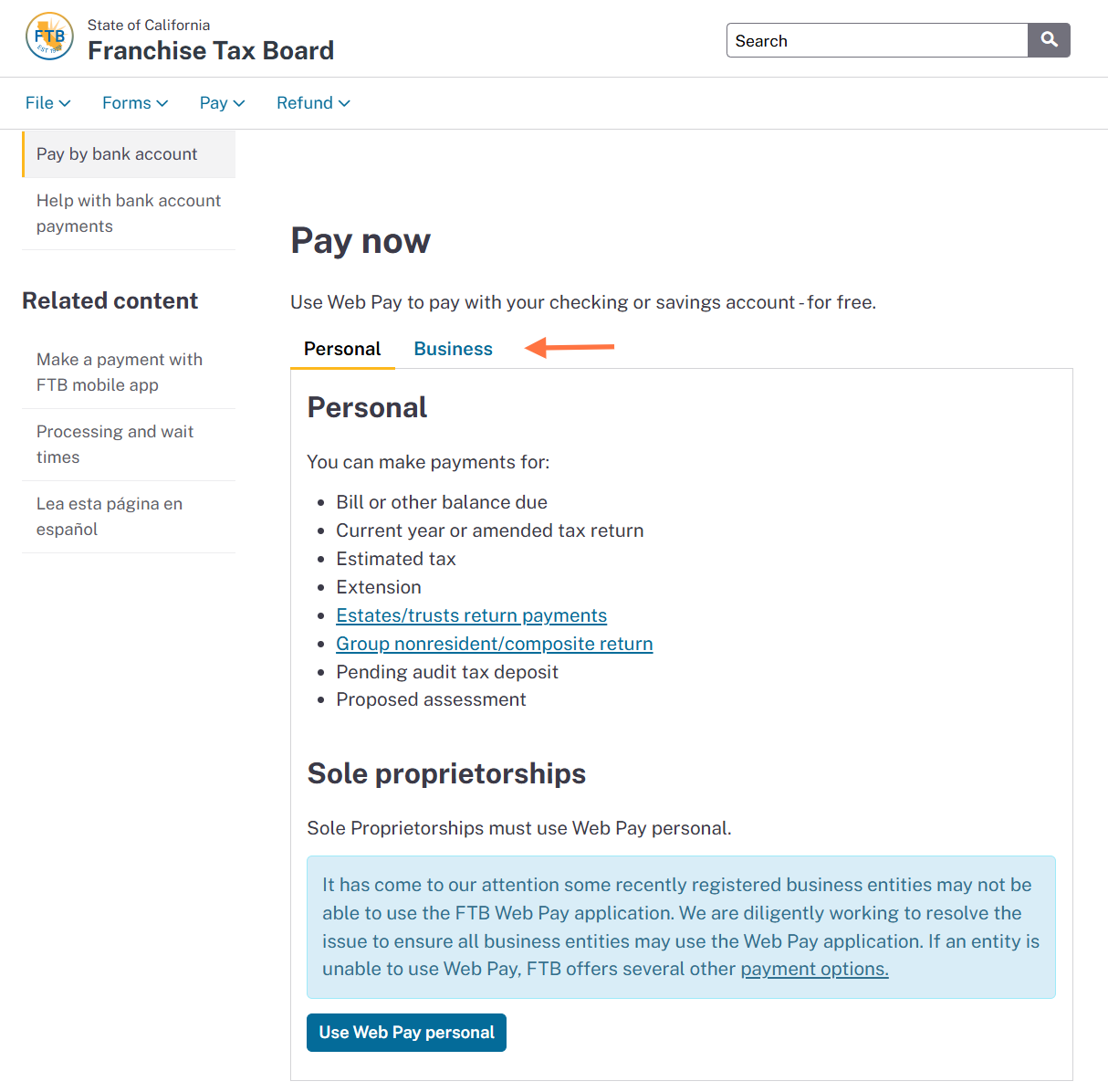Select the Personal tab

tap(342, 349)
